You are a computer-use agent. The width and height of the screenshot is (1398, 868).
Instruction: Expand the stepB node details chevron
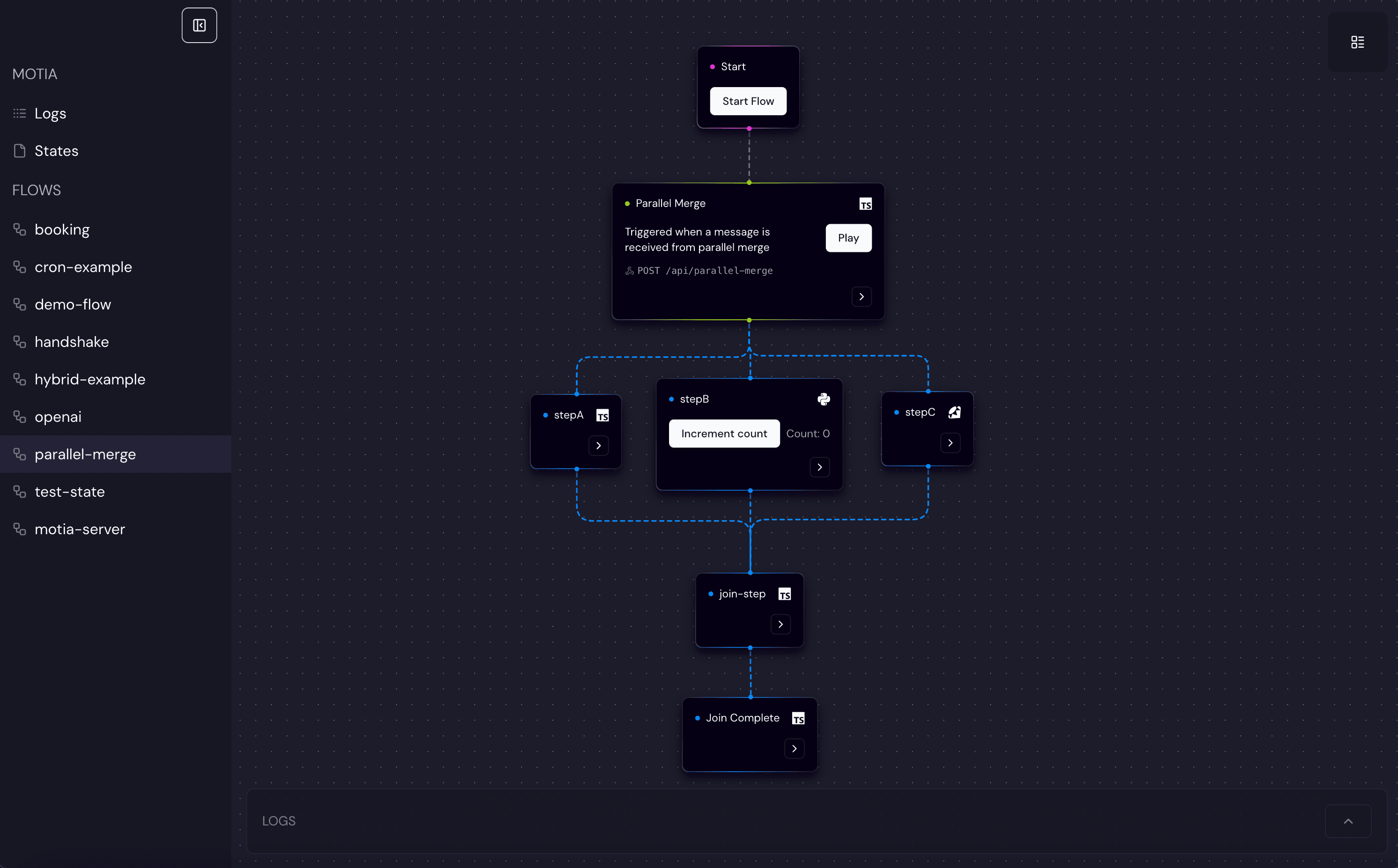[x=819, y=467]
